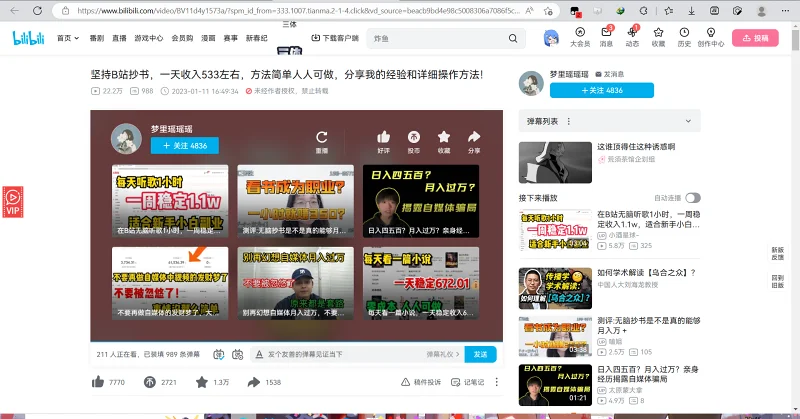Viewport: 800px width, 419px height.
Task: Open 新春纪 nav item
Action: 257,38
